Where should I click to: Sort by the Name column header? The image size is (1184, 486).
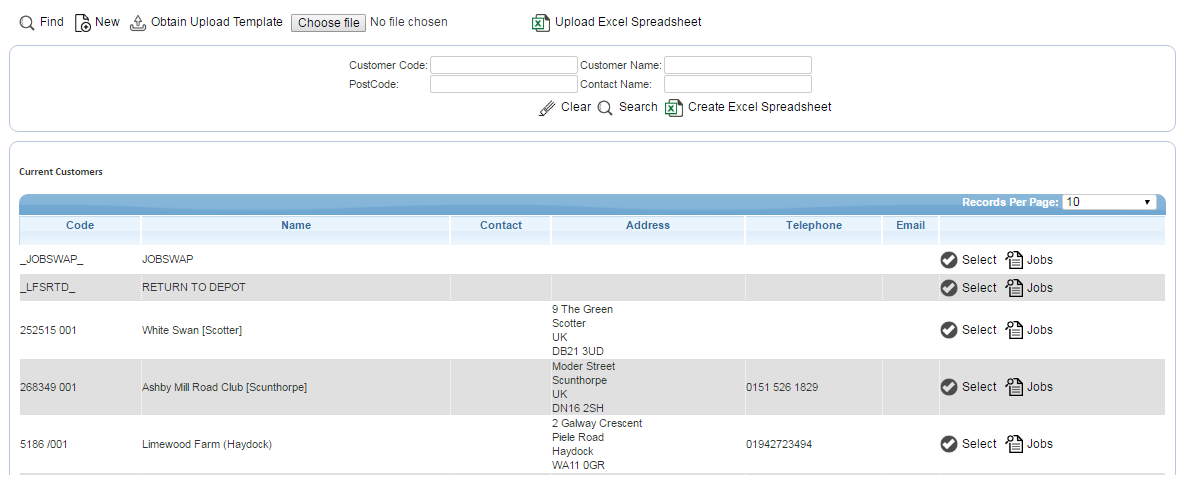296,225
